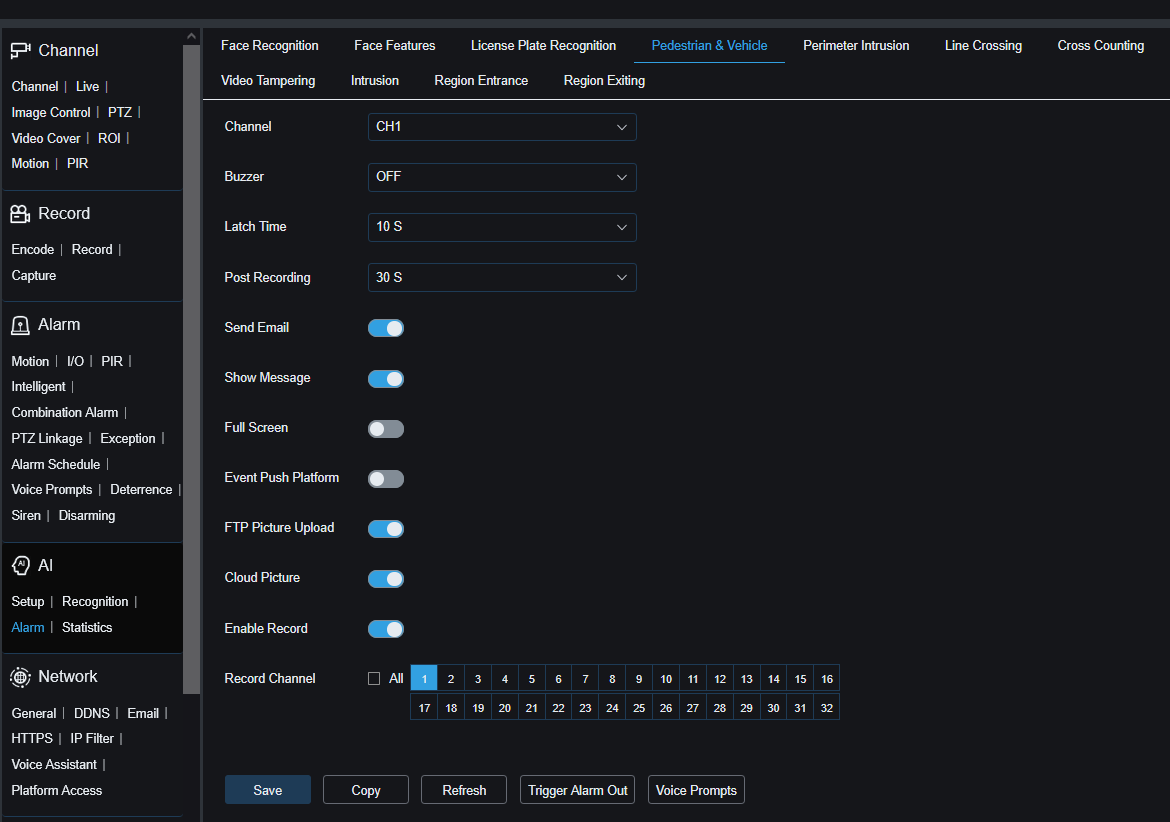Click the sidebar vertical scrollbar

[x=191, y=369]
